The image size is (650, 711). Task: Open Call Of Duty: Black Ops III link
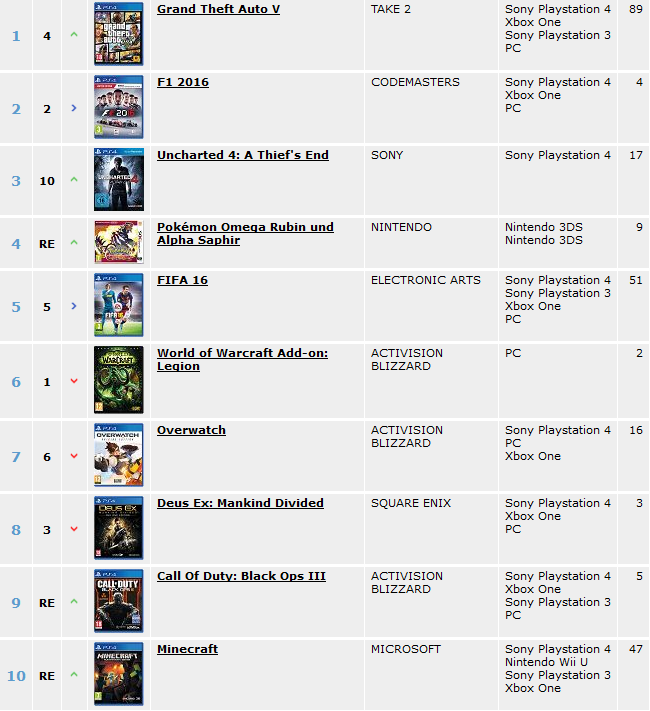(x=241, y=576)
